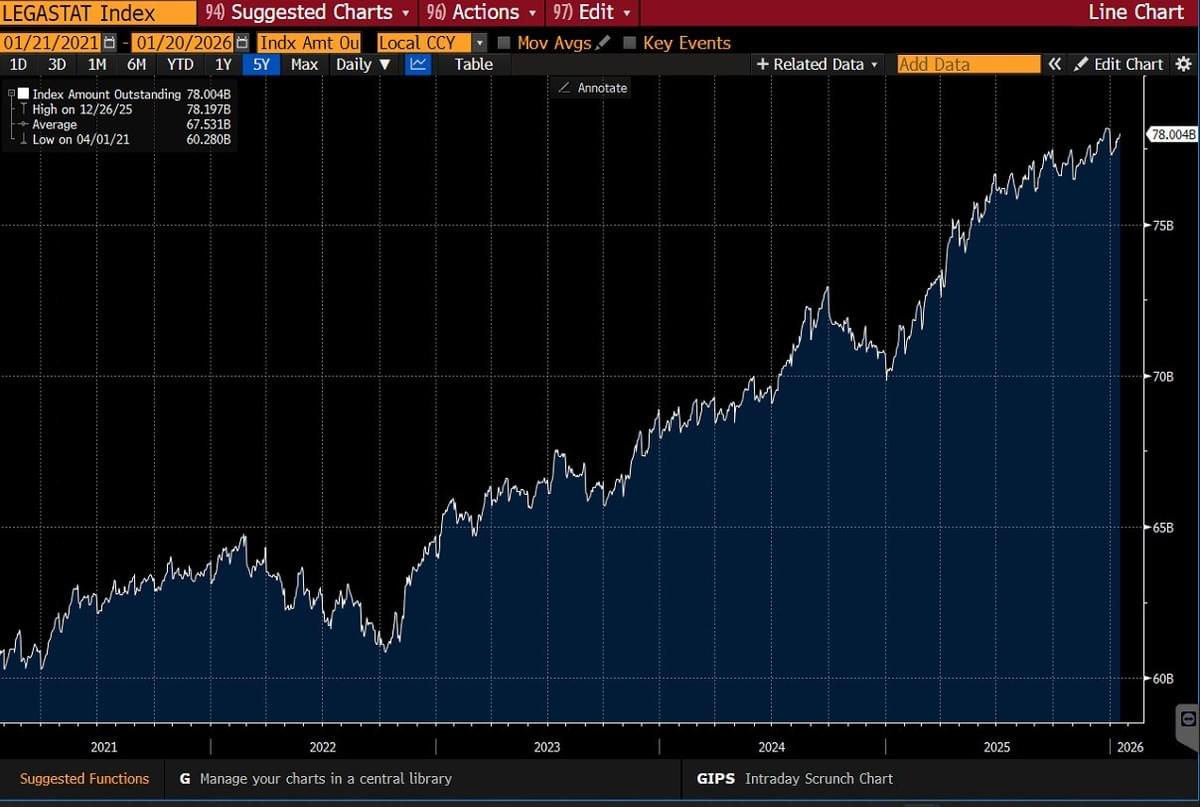This screenshot has width=1200, height=807.
Task: Expand the Local CCY currency dropdown
Action: tap(479, 43)
